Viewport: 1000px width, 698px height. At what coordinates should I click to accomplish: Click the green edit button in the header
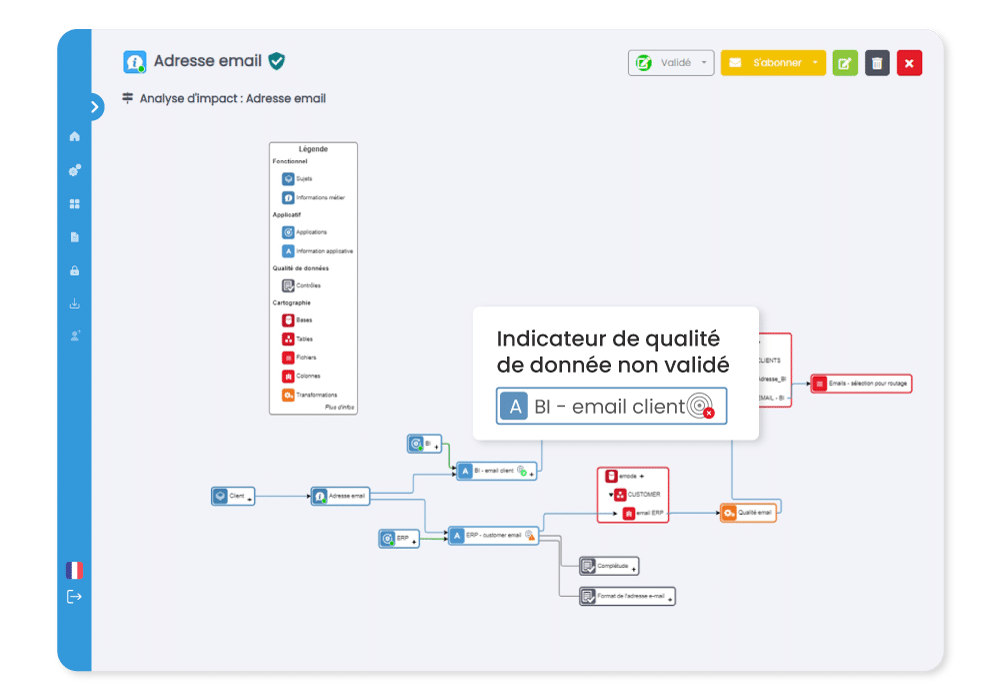845,63
